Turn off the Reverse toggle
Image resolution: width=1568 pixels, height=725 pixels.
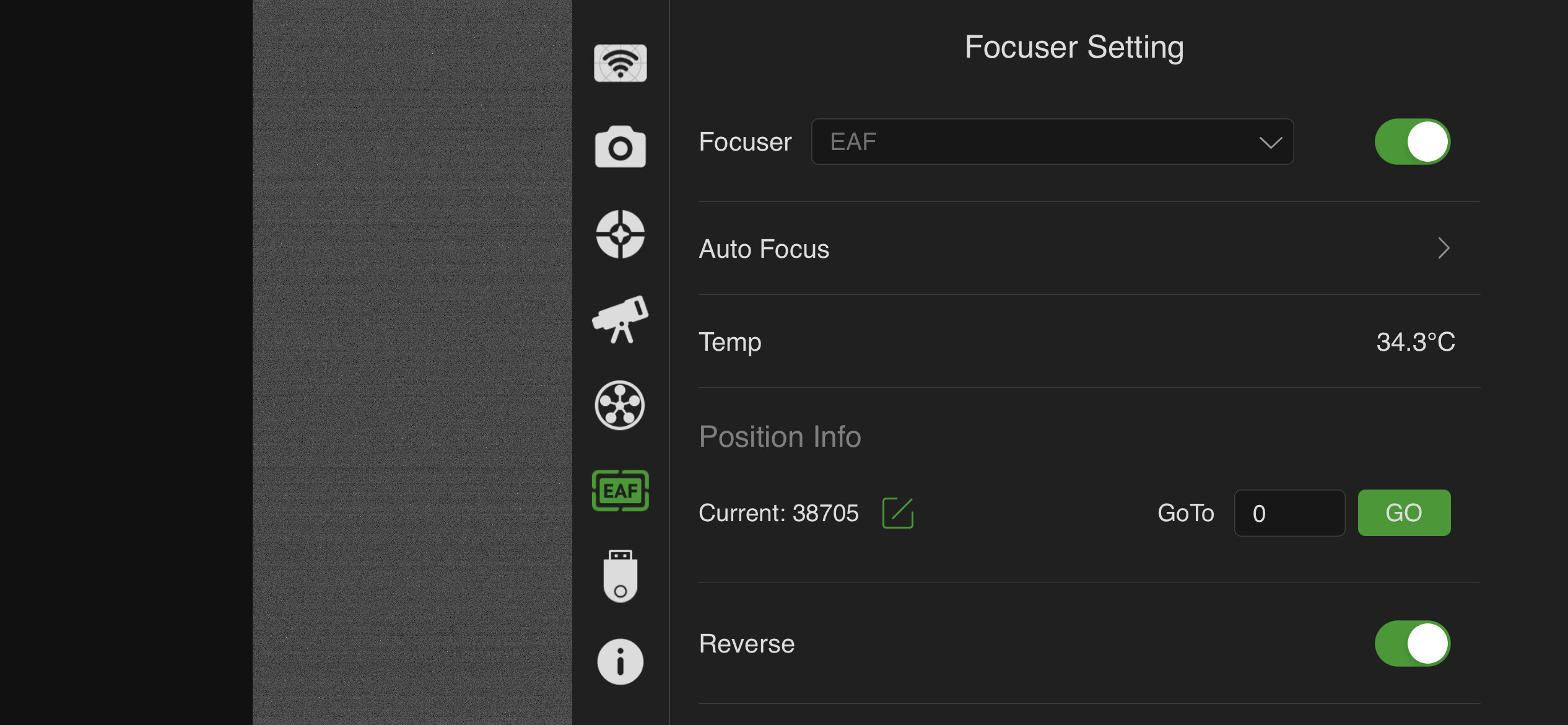tap(1413, 644)
